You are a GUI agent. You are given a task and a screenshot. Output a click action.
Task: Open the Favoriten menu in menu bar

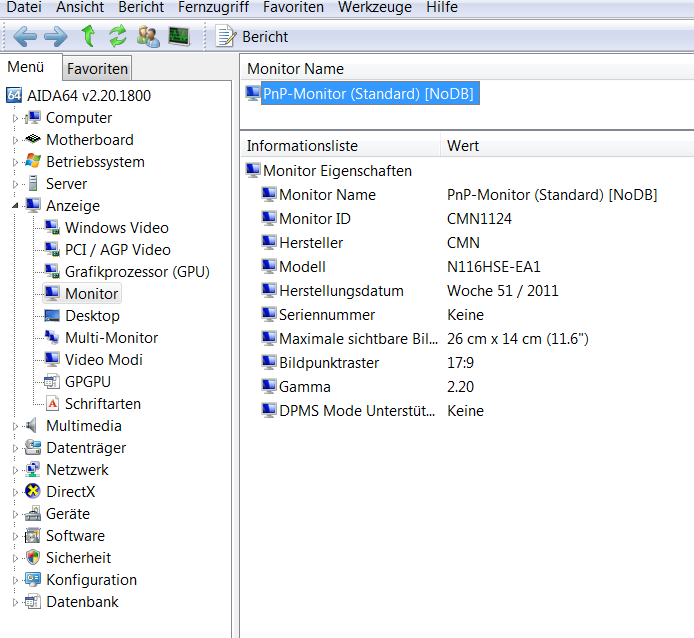point(293,7)
